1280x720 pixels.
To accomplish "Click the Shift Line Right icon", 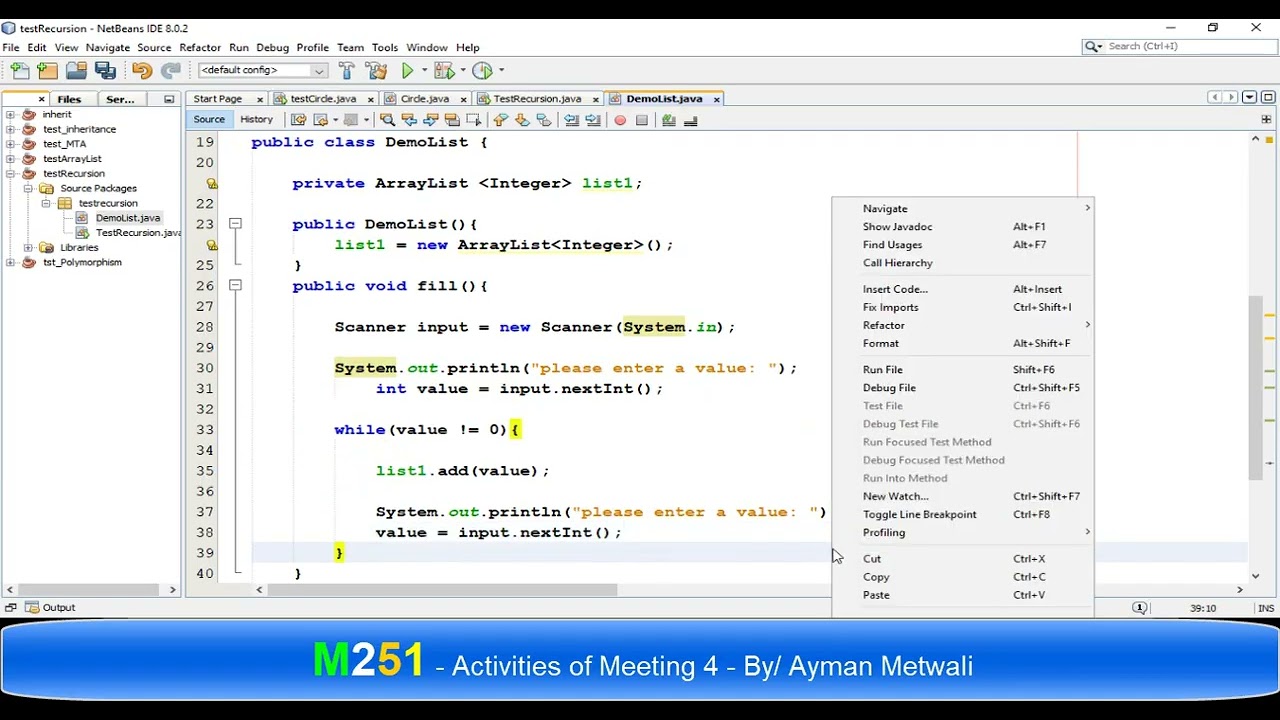I will [592, 120].
